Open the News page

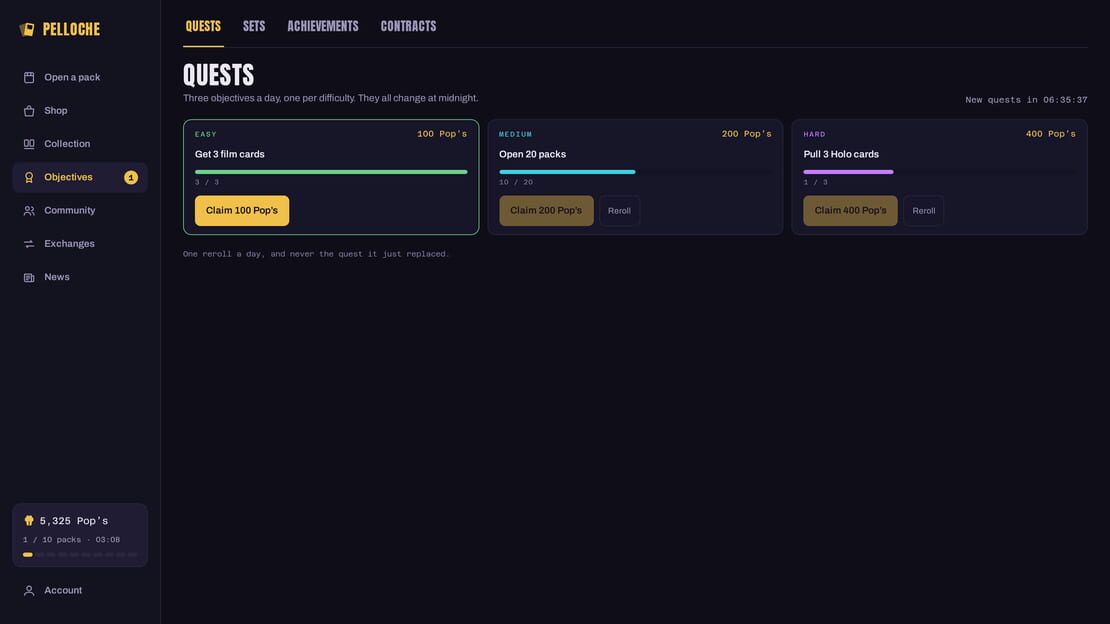tap(80, 277)
